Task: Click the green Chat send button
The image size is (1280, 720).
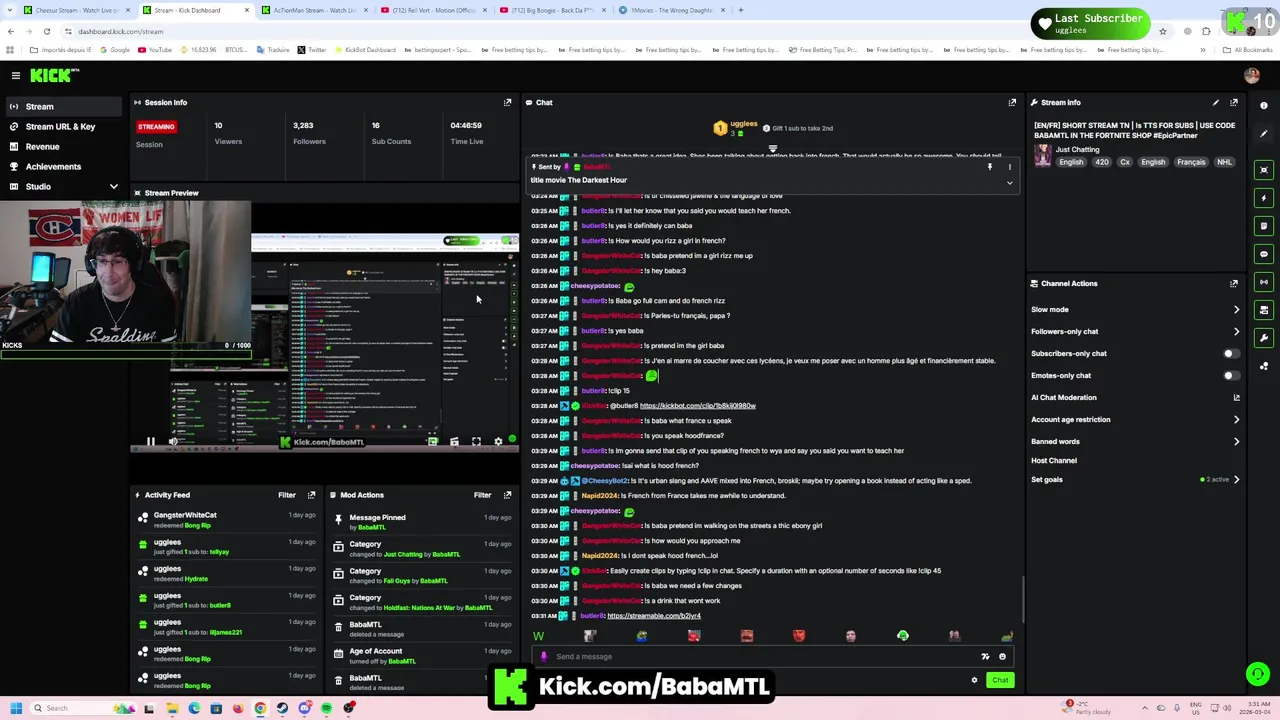Action: (x=1000, y=680)
